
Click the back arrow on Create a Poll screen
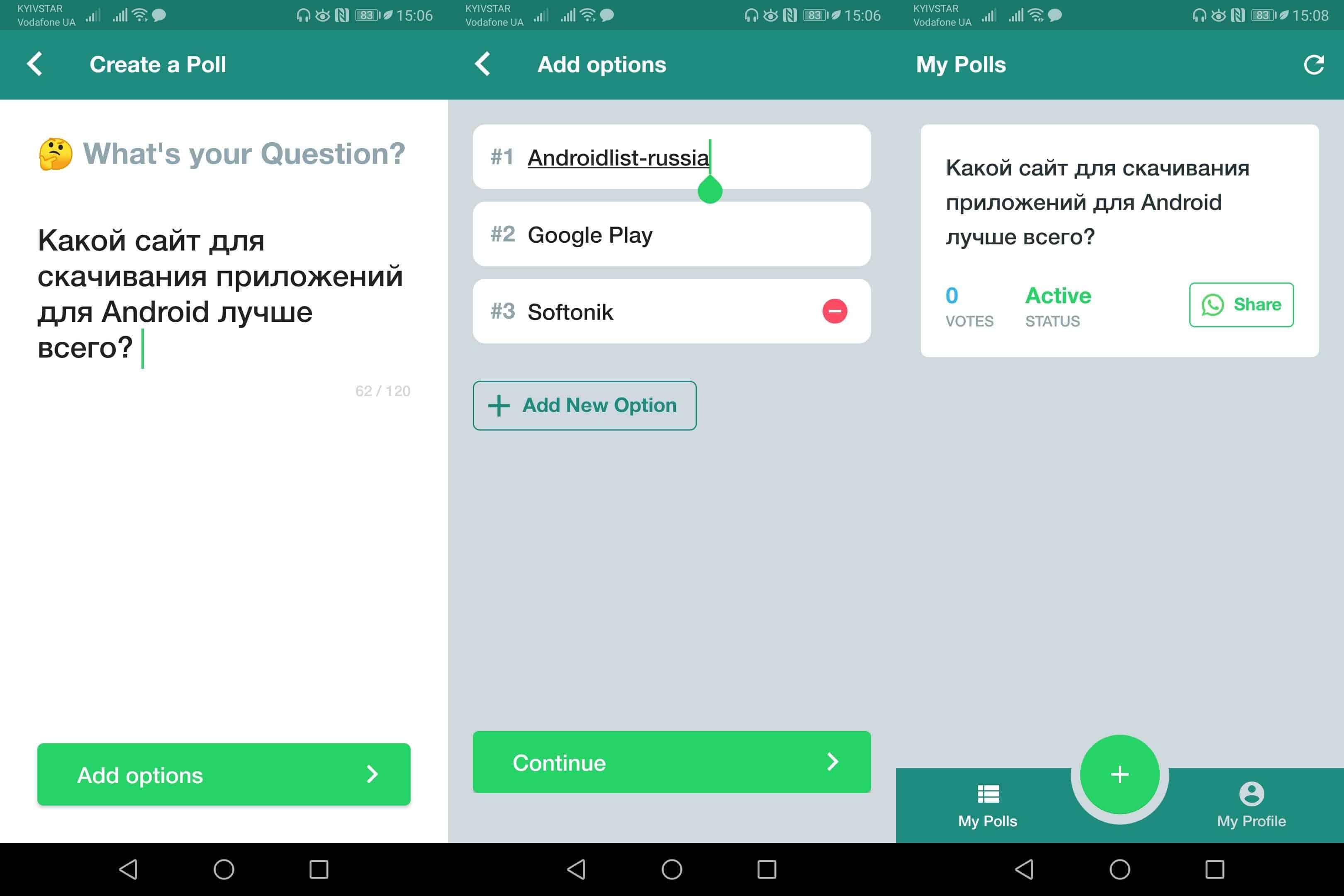pos(35,64)
